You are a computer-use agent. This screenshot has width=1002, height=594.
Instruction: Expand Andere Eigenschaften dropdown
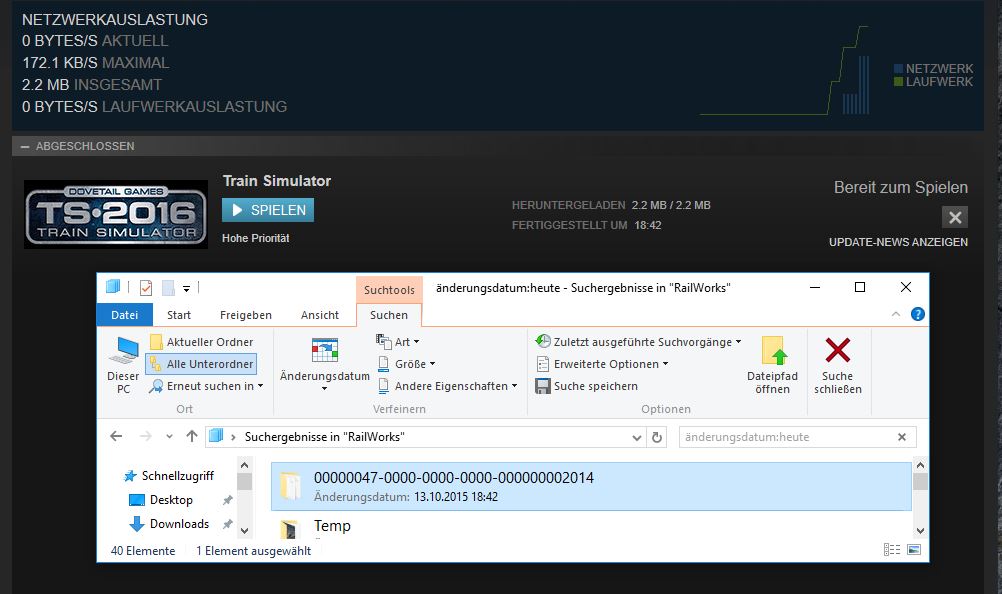point(447,386)
